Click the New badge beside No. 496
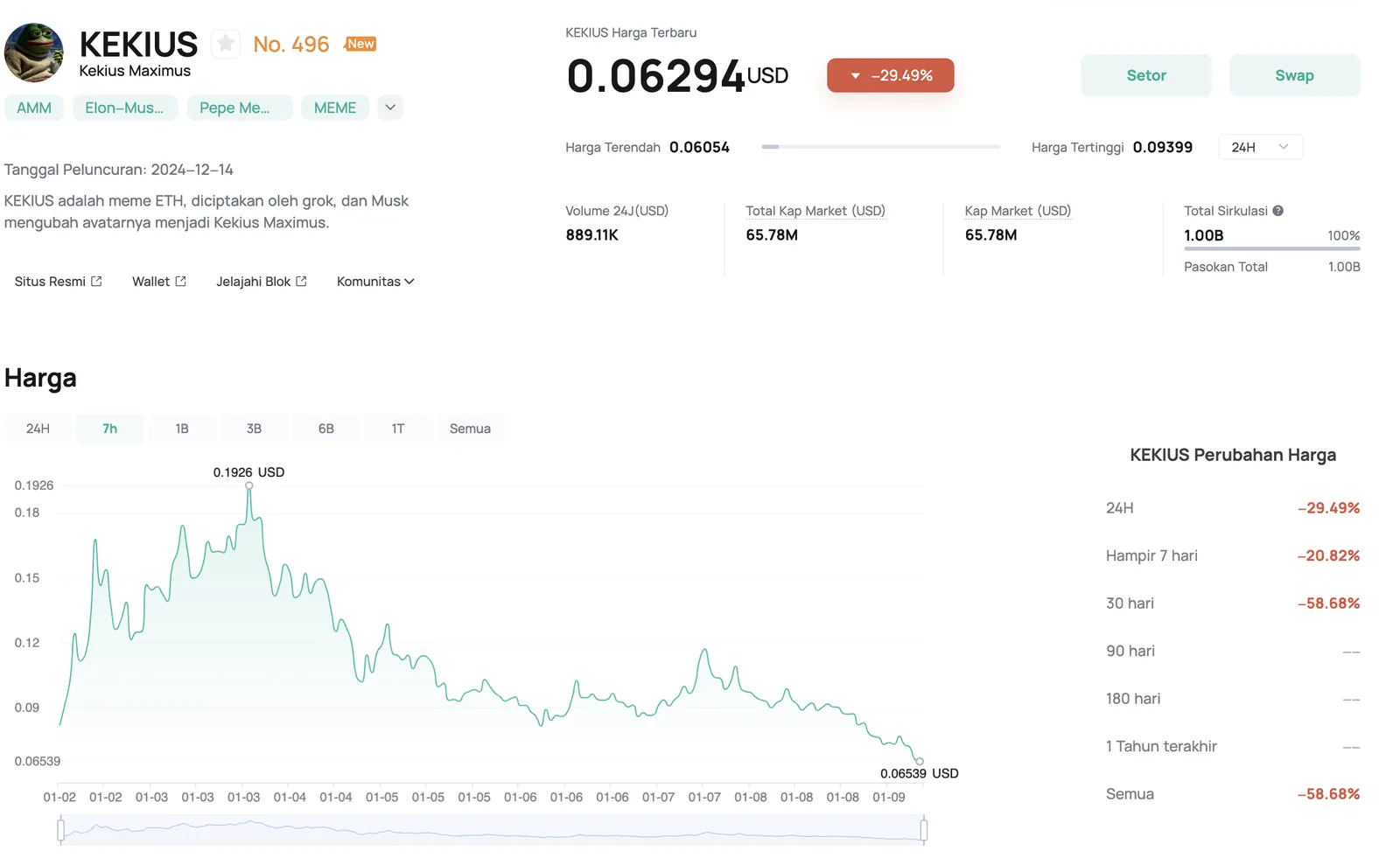 [x=360, y=44]
